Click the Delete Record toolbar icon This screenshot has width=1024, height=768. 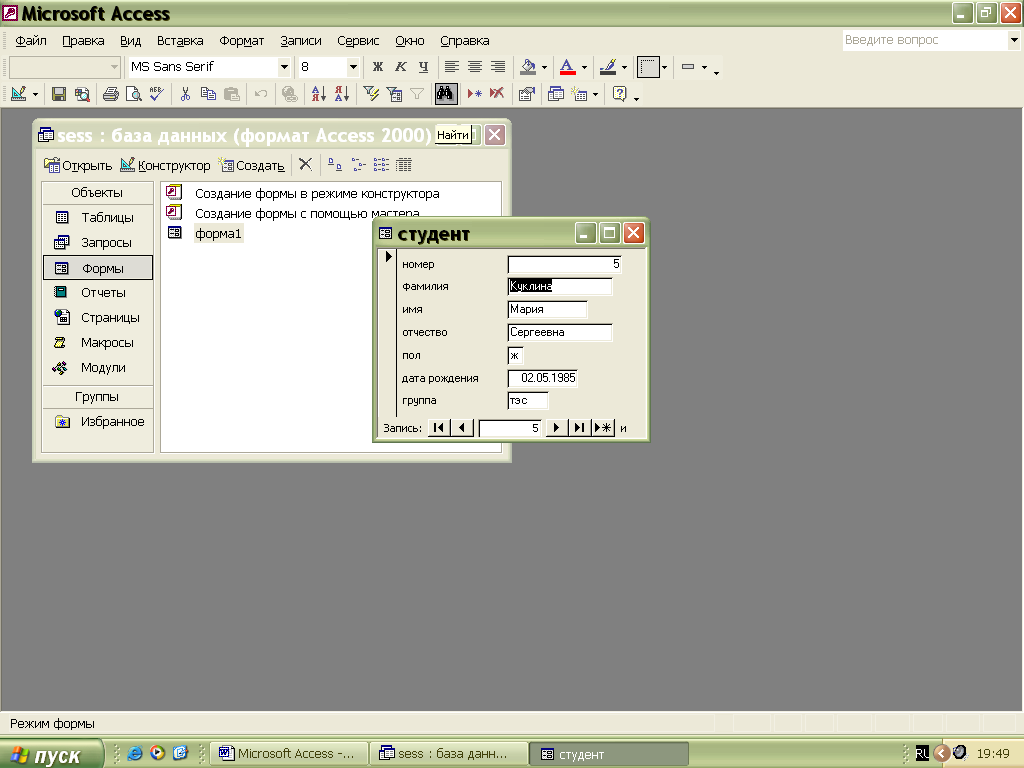pyautogui.click(x=497, y=95)
